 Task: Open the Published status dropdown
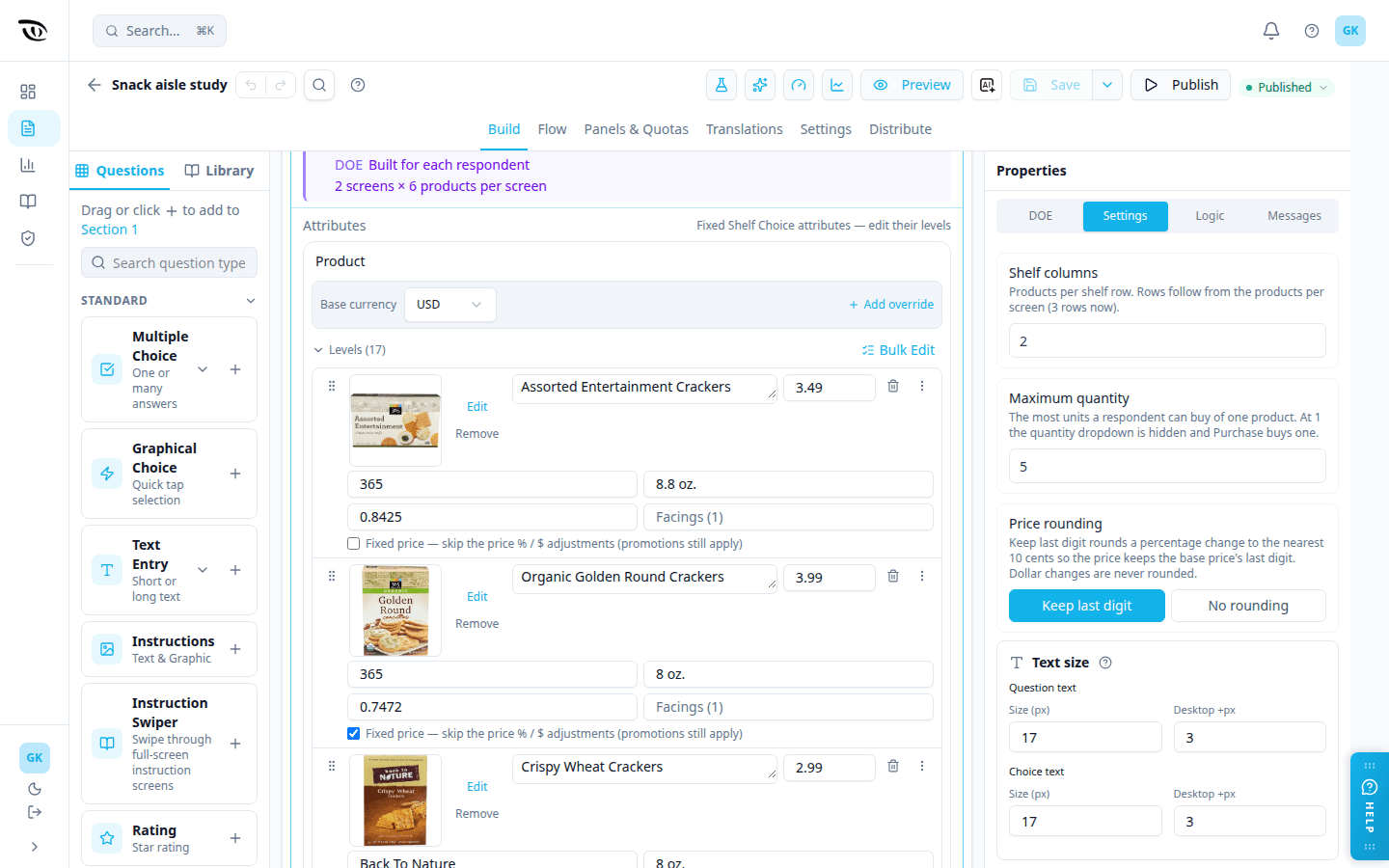1286,87
